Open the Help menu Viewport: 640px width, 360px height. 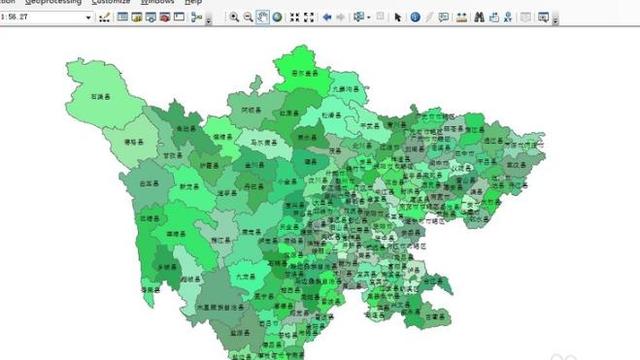(x=193, y=2)
